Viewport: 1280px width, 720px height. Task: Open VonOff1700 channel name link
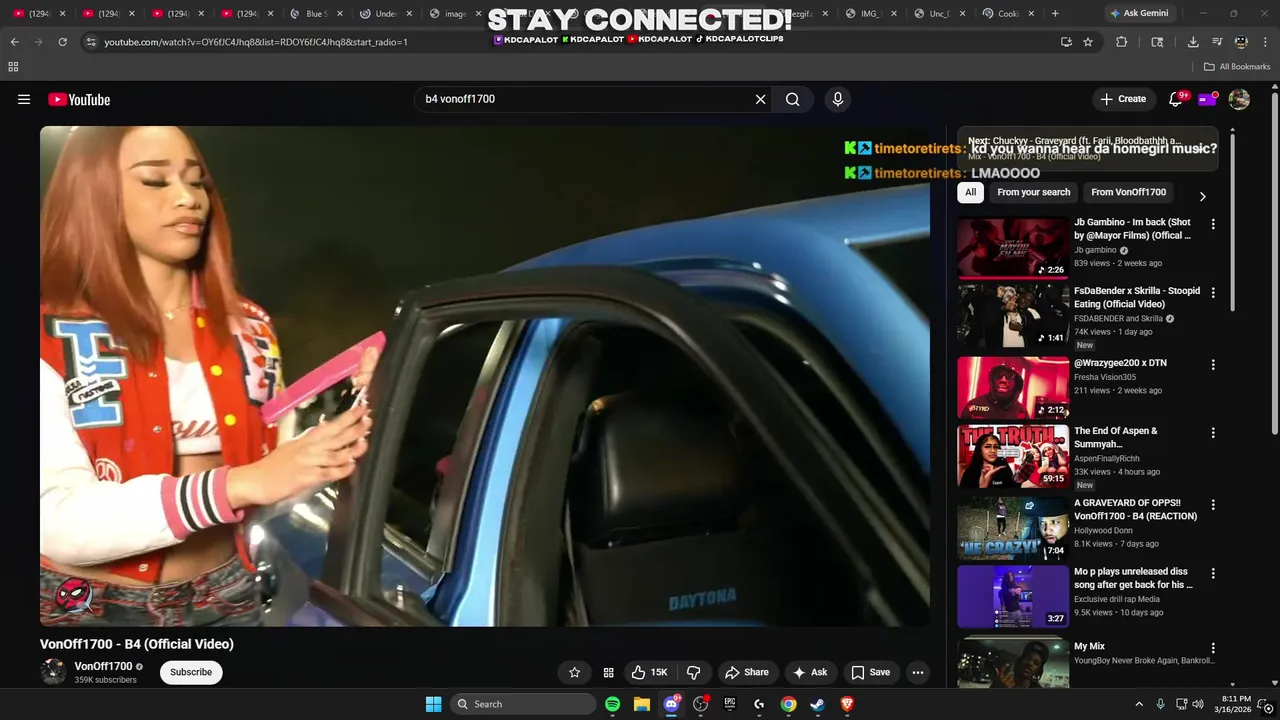pos(103,666)
